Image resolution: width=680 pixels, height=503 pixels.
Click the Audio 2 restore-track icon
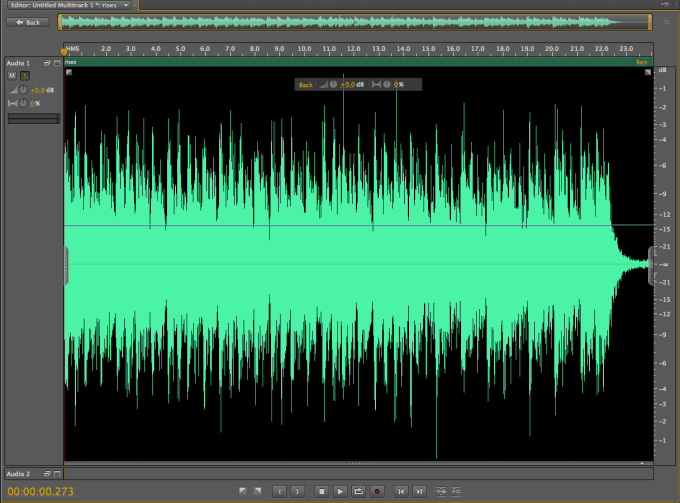tap(47, 474)
